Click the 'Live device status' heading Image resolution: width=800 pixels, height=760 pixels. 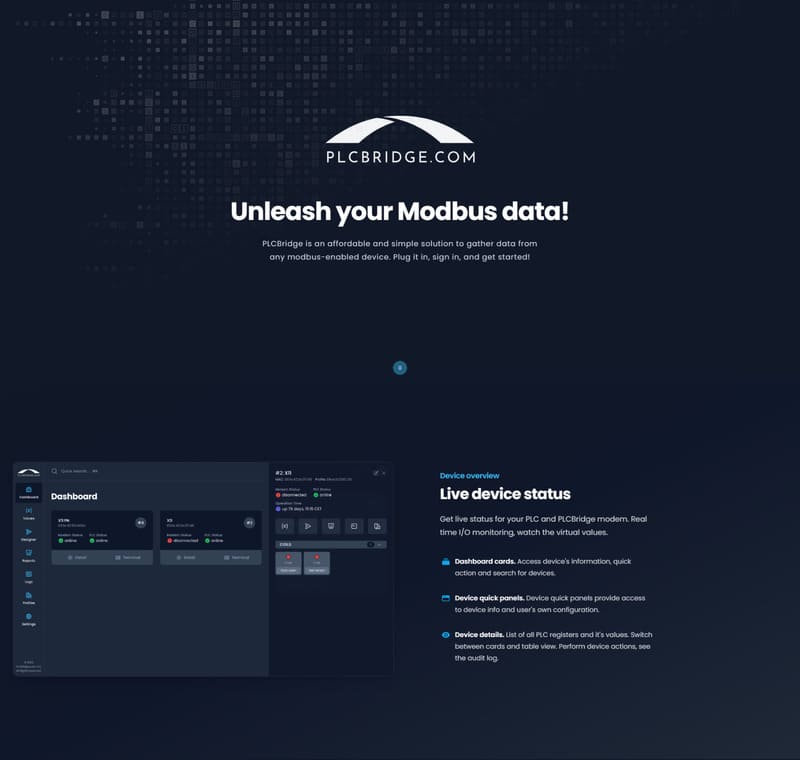[x=505, y=494]
